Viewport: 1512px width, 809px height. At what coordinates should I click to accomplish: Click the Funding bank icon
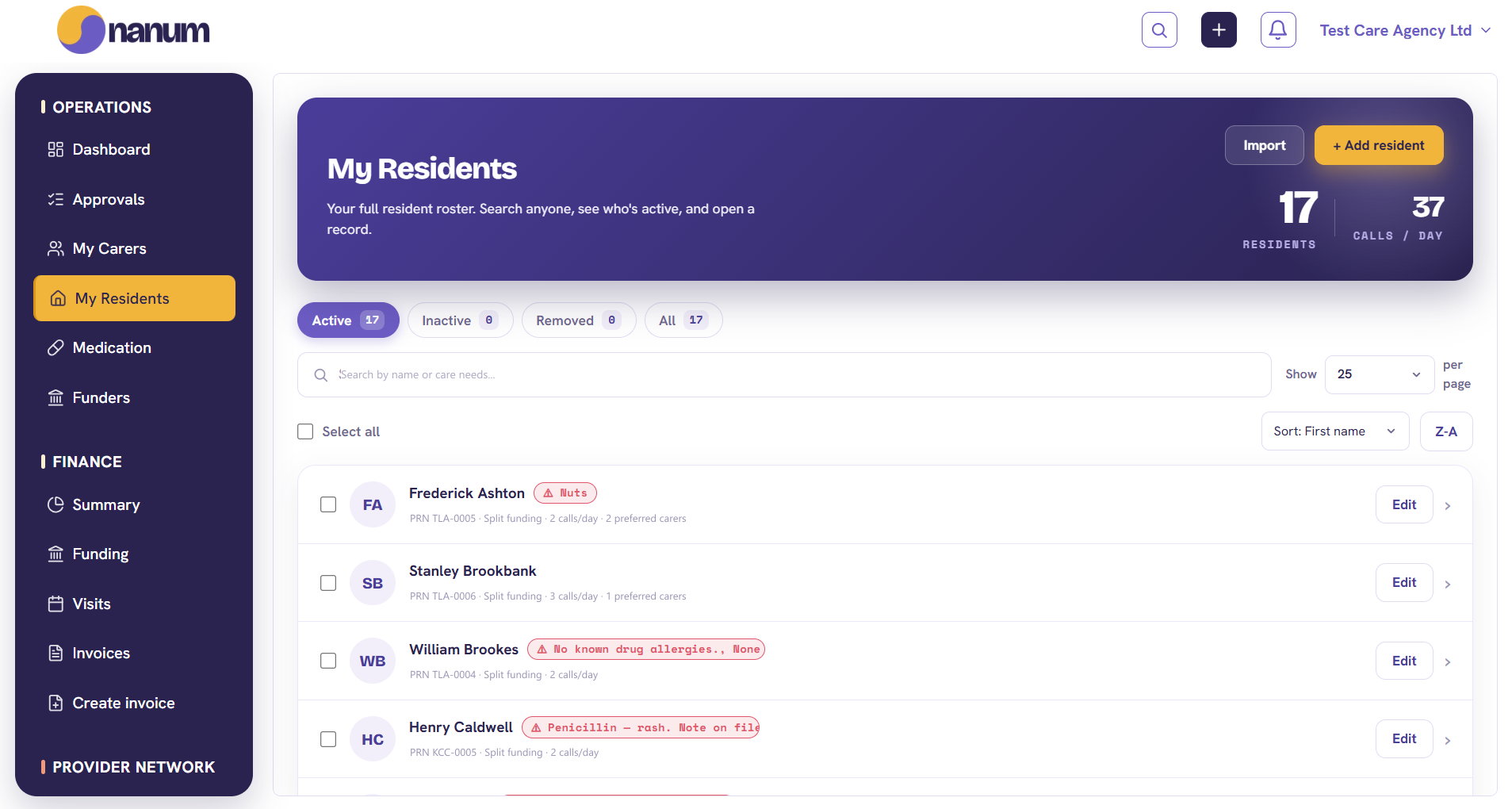tap(56, 554)
